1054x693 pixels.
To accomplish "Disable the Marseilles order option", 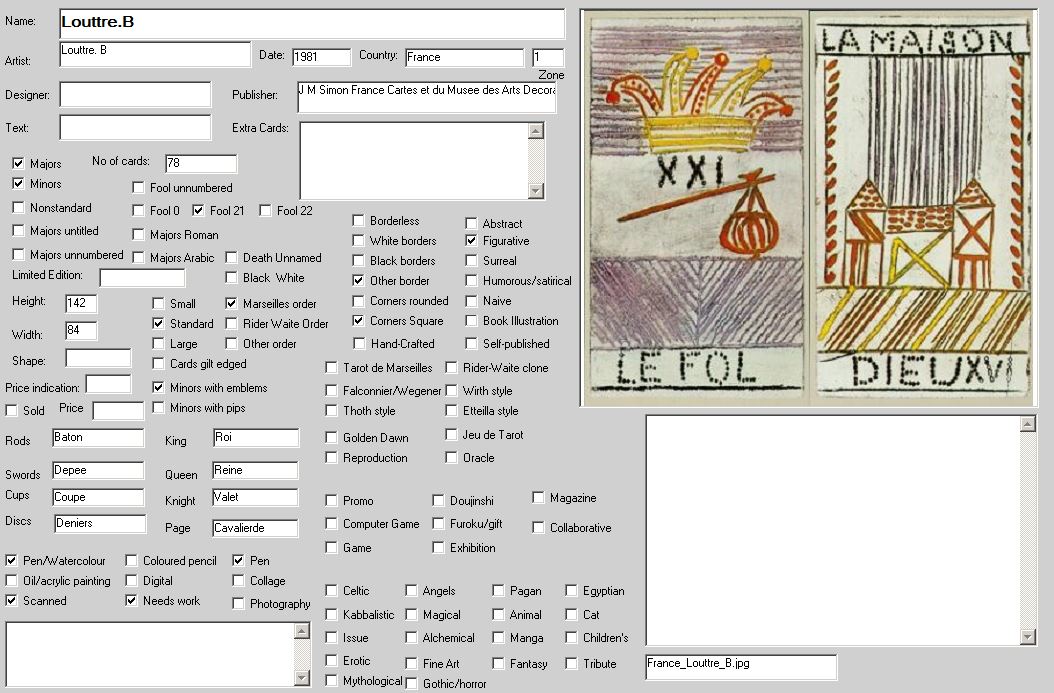I will pos(232,304).
